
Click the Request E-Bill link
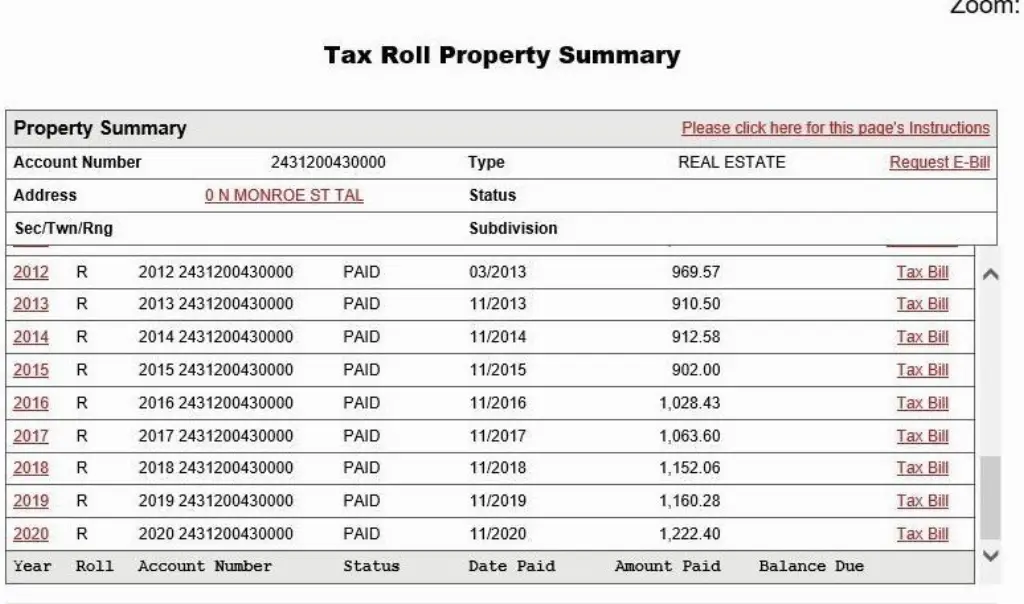point(939,163)
